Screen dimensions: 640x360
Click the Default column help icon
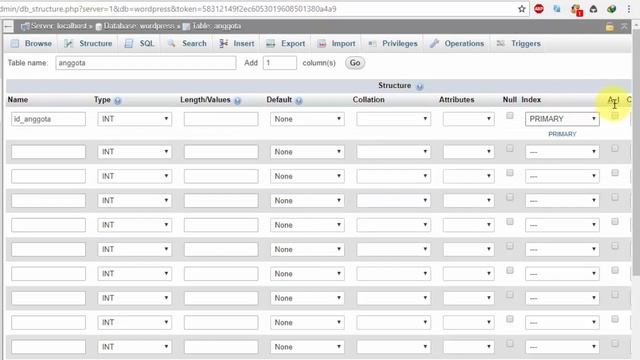point(299,100)
